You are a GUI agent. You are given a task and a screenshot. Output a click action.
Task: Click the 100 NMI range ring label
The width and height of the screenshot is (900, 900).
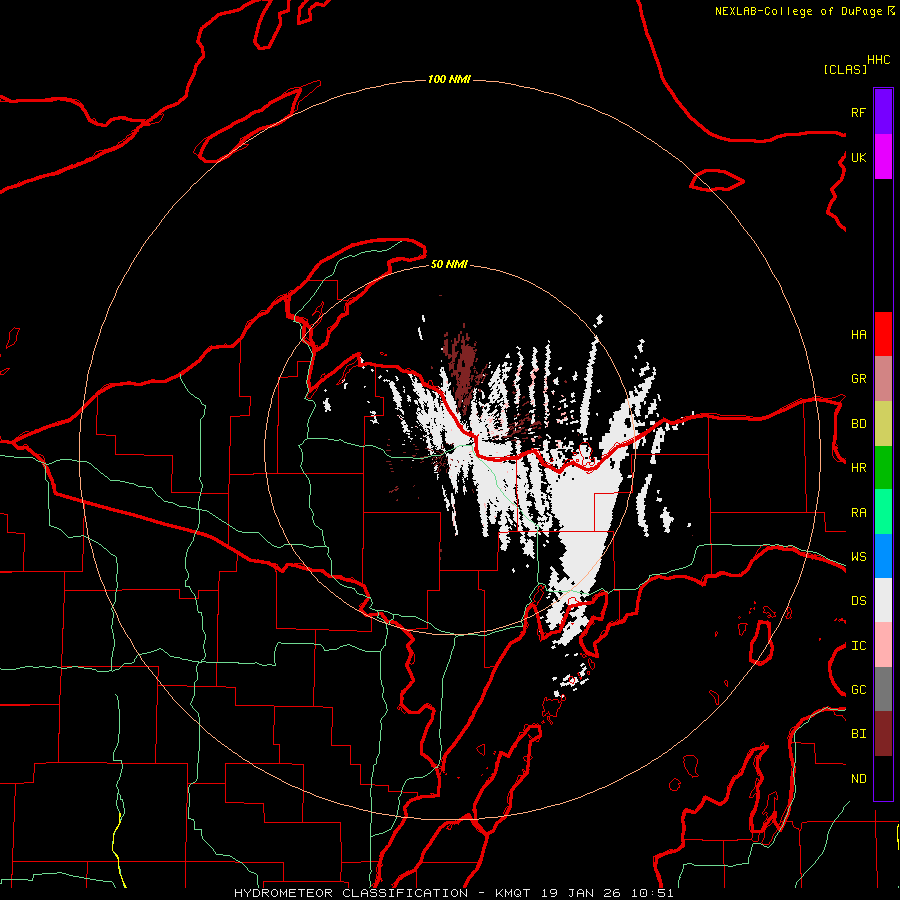[449, 79]
